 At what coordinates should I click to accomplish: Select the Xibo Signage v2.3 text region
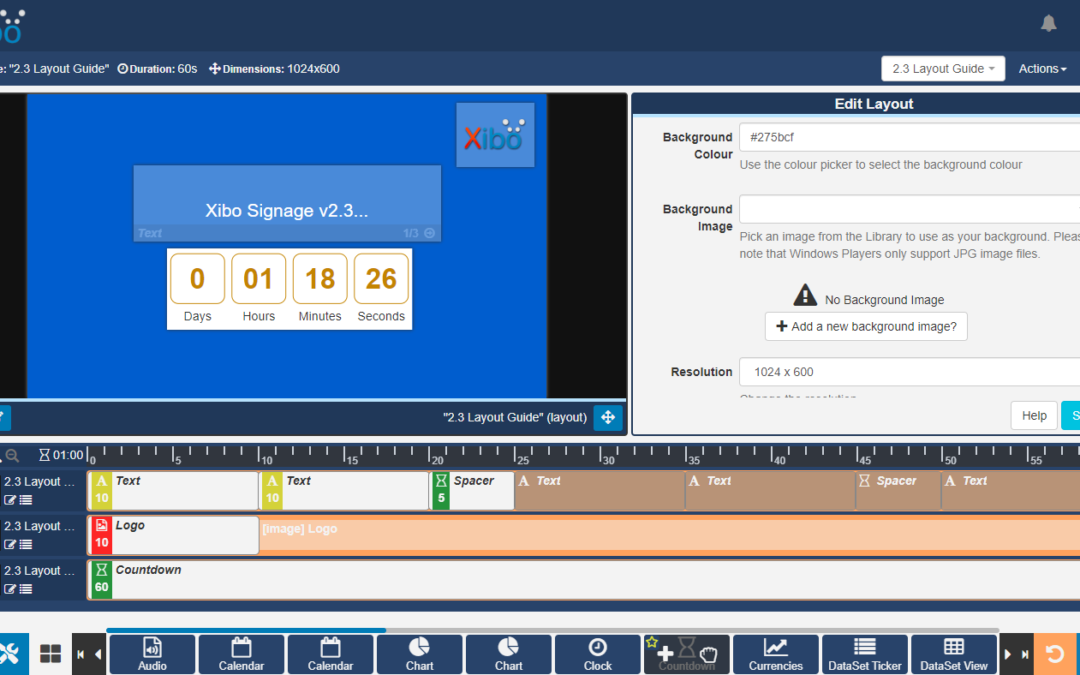[x=287, y=203]
